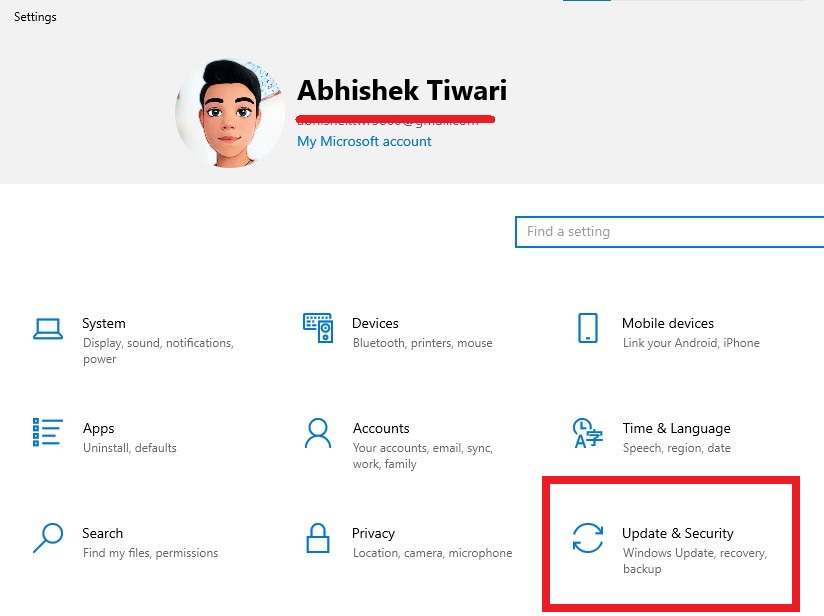This screenshot has width=824, height=616.
Task: Click 'Display, sound, notifications, power' description
Action: coord(158,351)
